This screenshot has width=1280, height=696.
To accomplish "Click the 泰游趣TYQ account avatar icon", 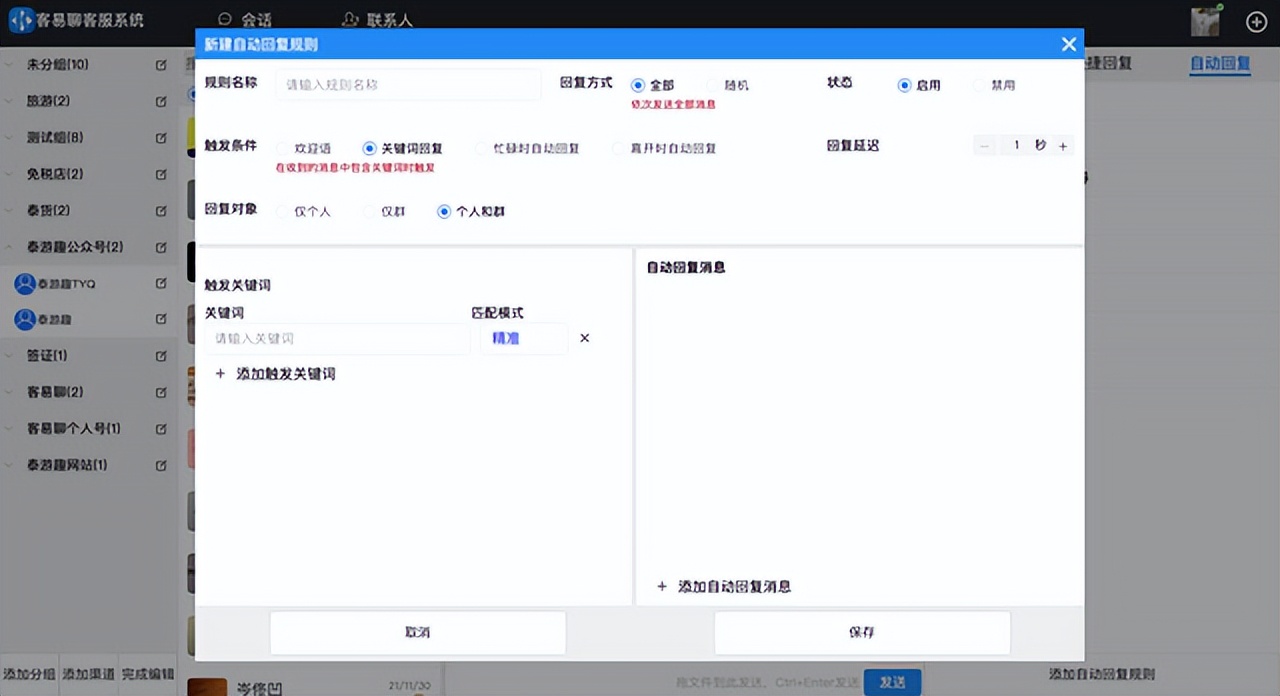I will 25,284.
